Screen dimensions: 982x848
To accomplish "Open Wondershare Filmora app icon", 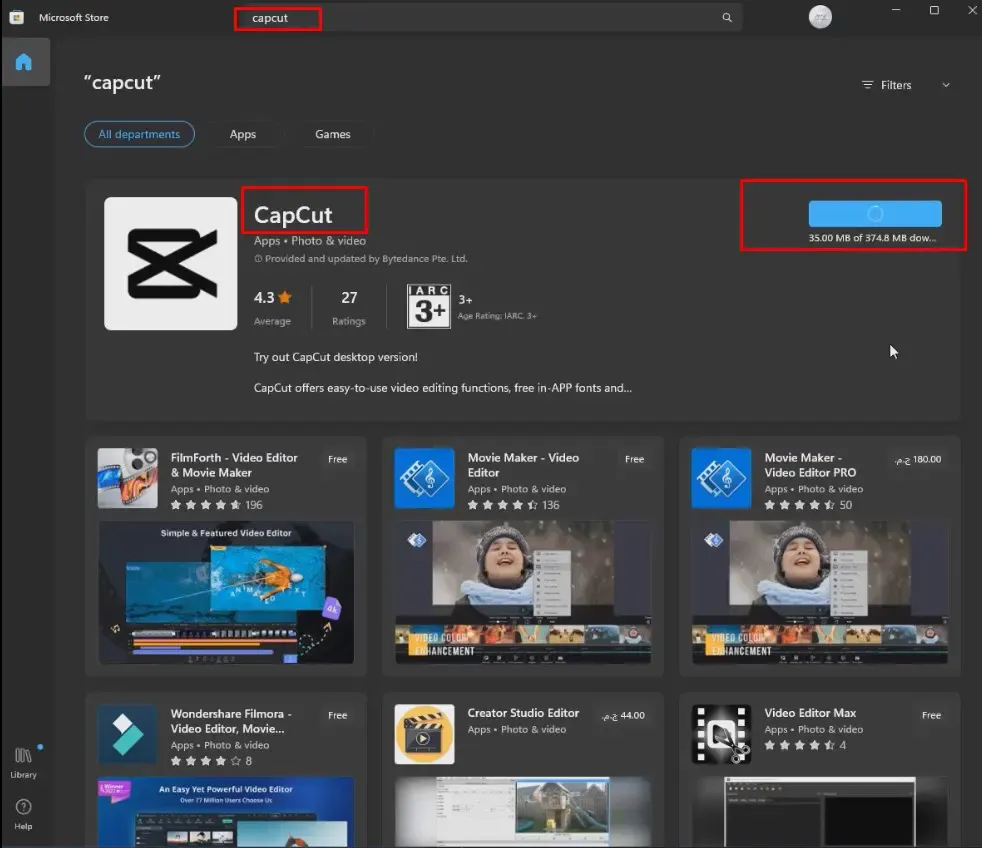I will 128,734.
